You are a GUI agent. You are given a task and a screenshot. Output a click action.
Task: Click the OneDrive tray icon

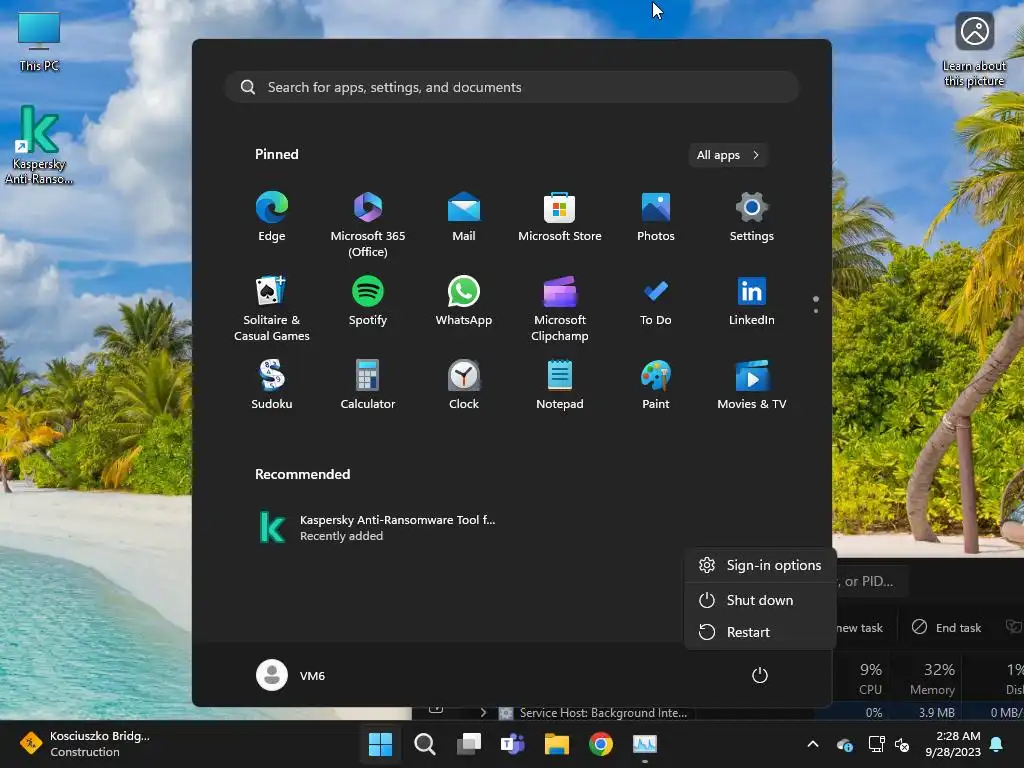(844, 744)
